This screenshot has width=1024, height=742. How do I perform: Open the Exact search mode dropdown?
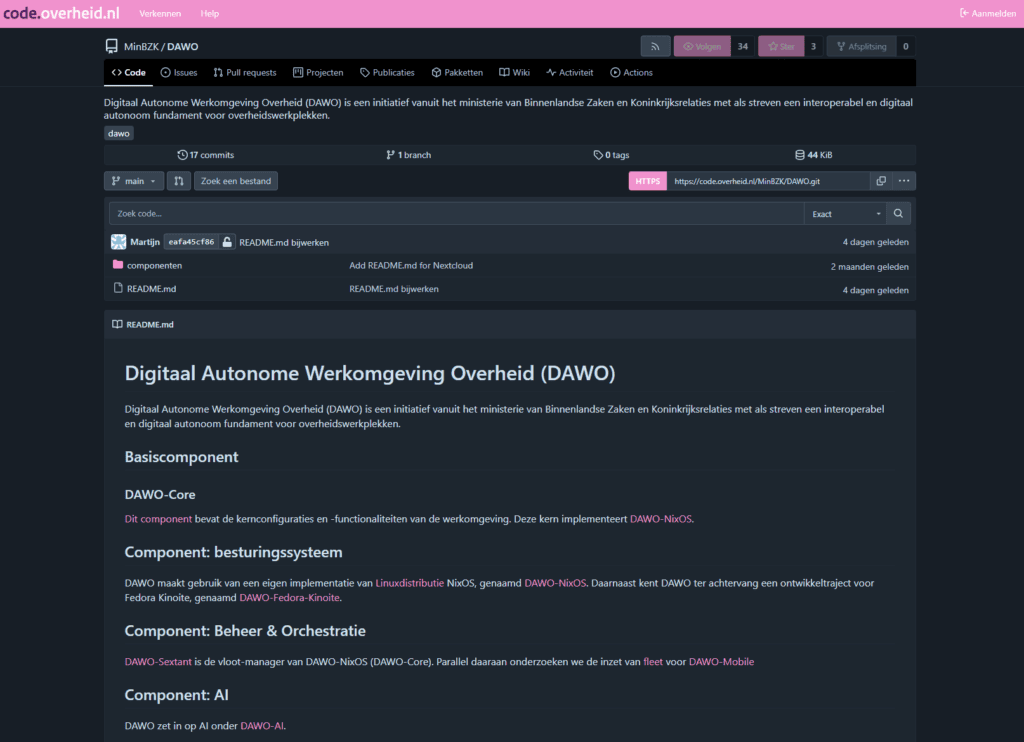point(845,214)
